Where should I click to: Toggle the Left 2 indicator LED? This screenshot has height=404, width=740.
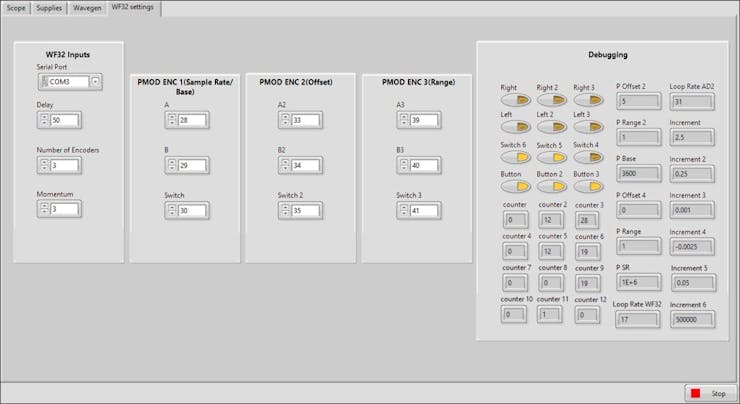(552, 126)
